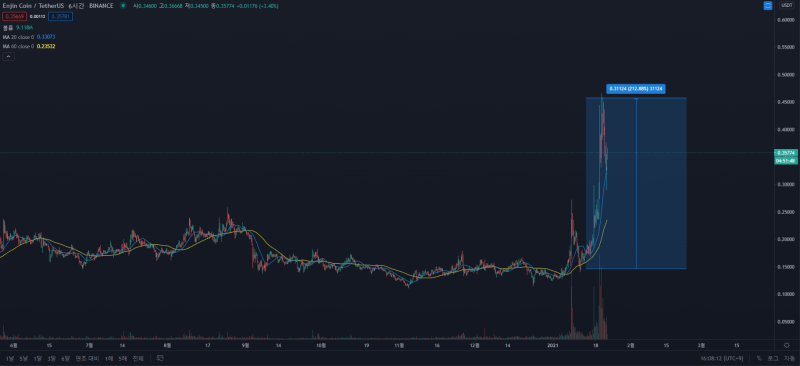Open the timezone menu showing 16:08:12 (UTC+9)
The height and width of the screenshot is (366, 800).
tap(721, 358)
